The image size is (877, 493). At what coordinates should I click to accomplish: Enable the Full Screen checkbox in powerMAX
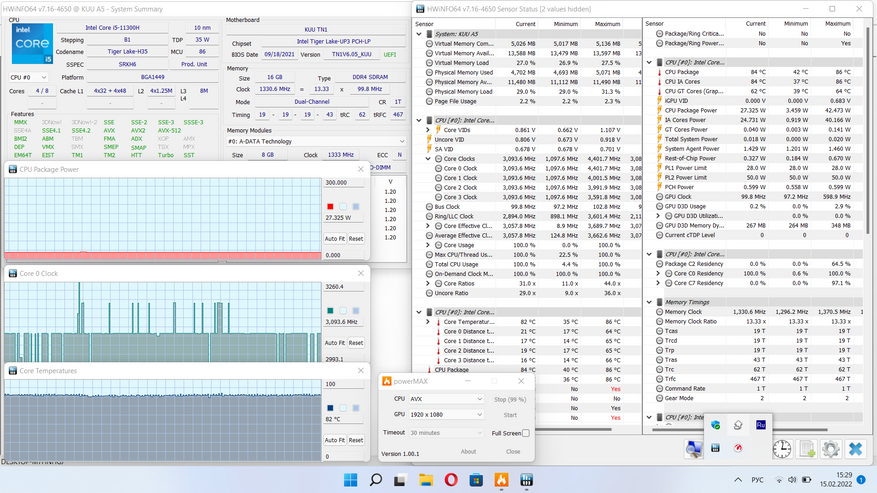[x=526, y=433]
